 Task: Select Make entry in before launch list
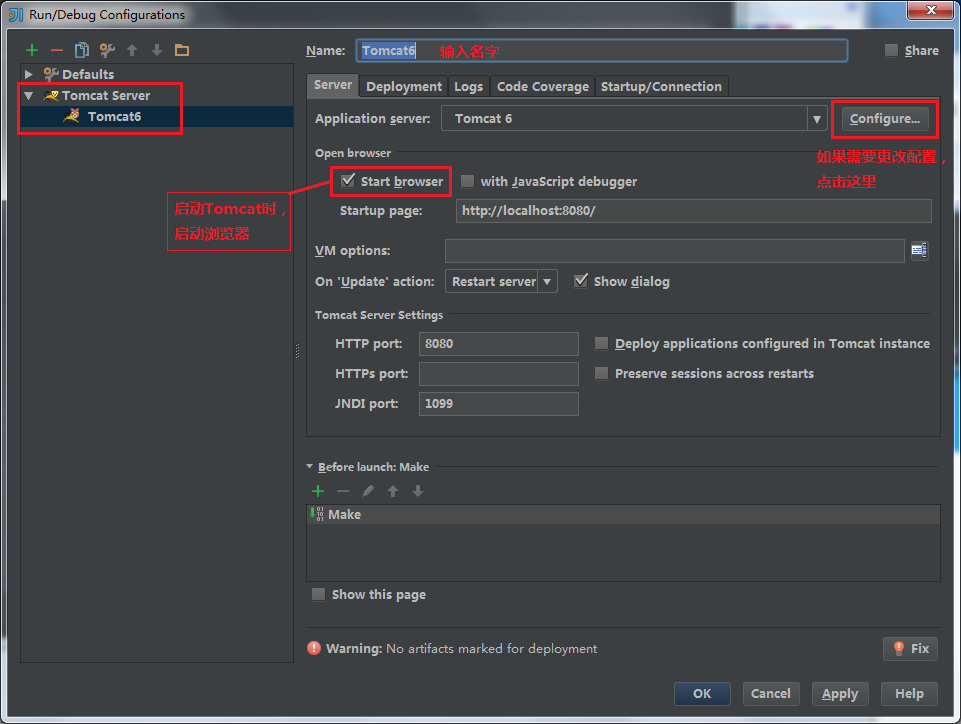pyautogui.click(x=623, y=514)
